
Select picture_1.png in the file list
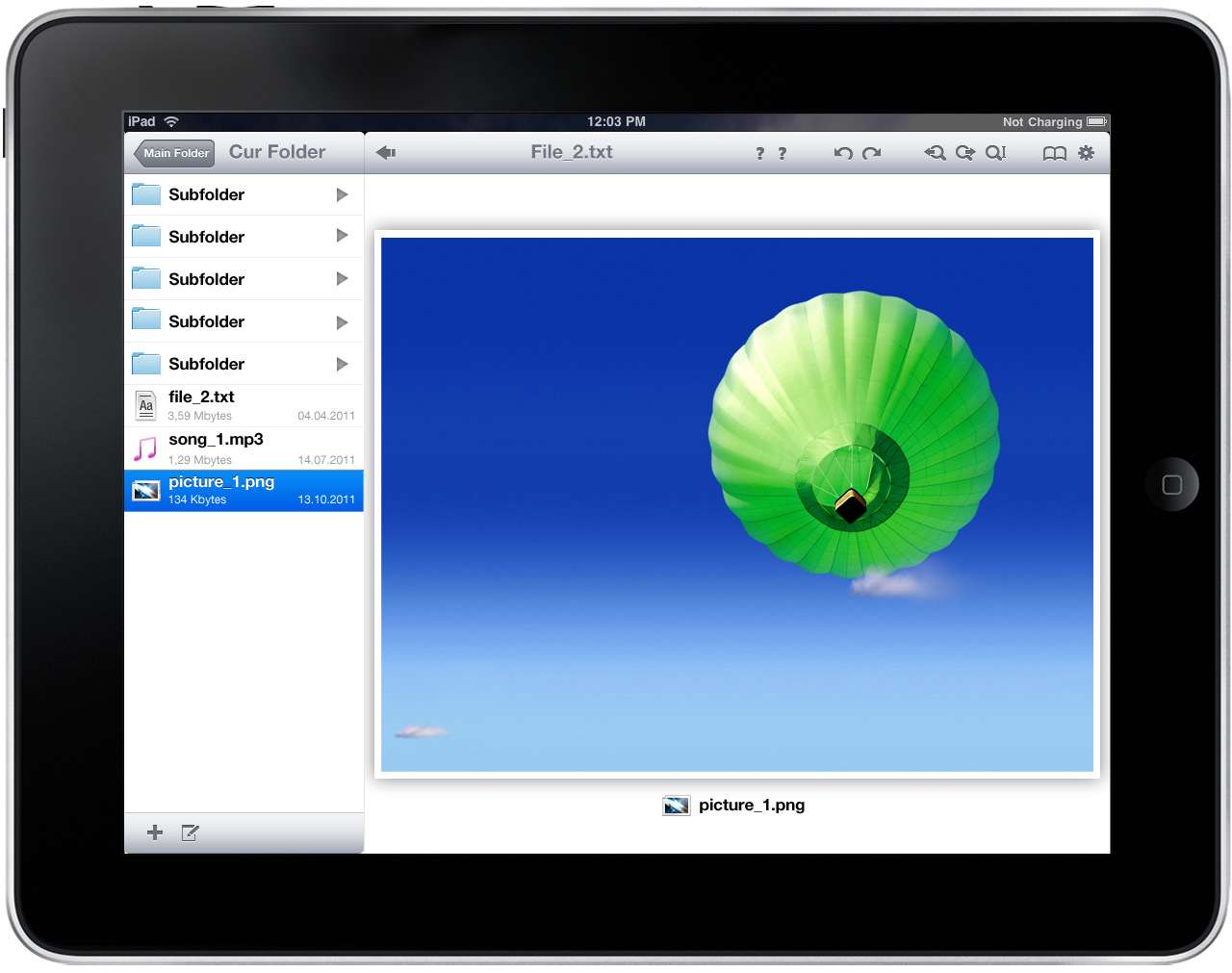click(x=244, y=491)
